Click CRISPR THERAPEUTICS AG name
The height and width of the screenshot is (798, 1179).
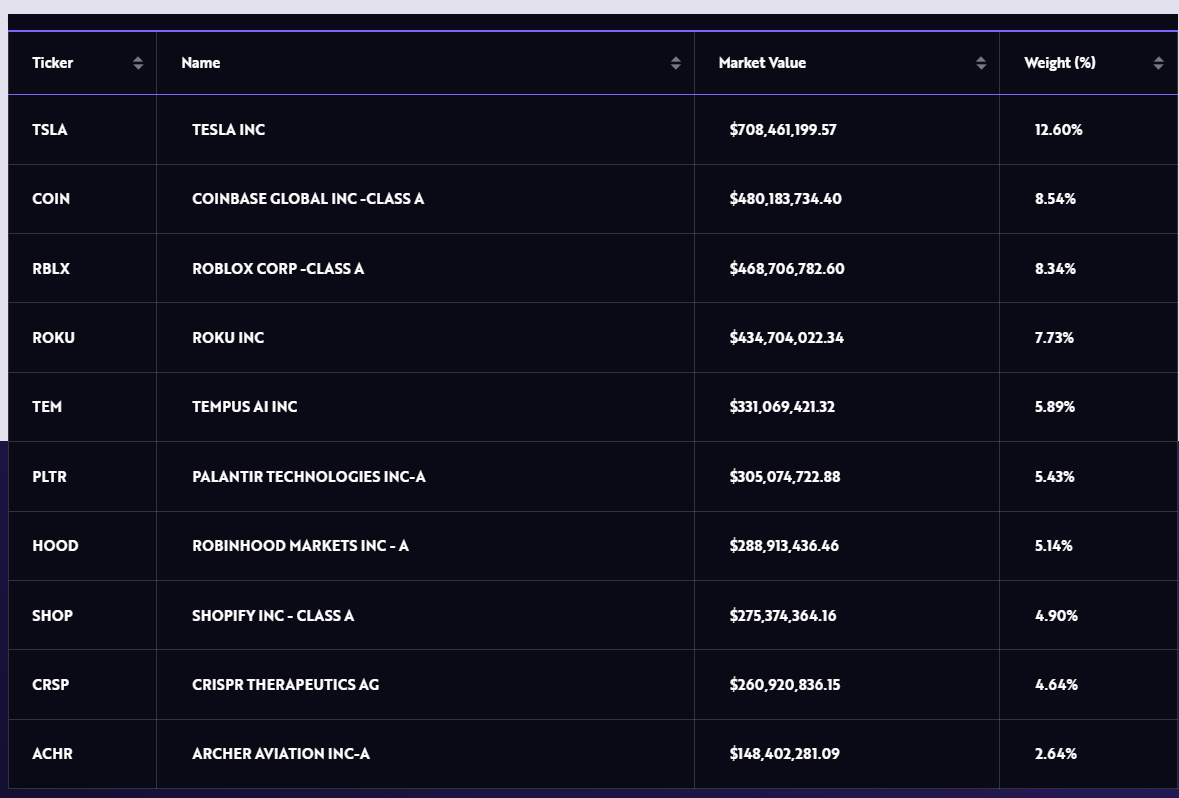(x=285, y=685)
